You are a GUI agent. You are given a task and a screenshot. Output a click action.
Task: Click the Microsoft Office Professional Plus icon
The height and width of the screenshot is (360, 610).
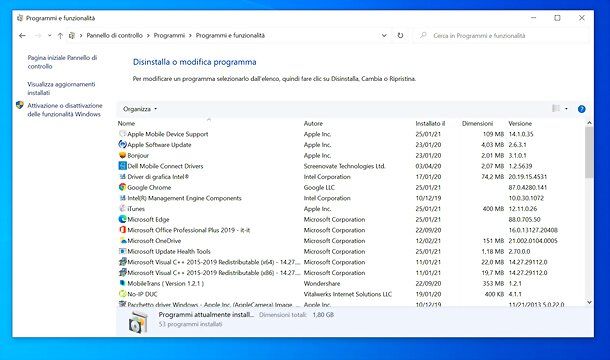pyautogui.click(x=123, y=230)
